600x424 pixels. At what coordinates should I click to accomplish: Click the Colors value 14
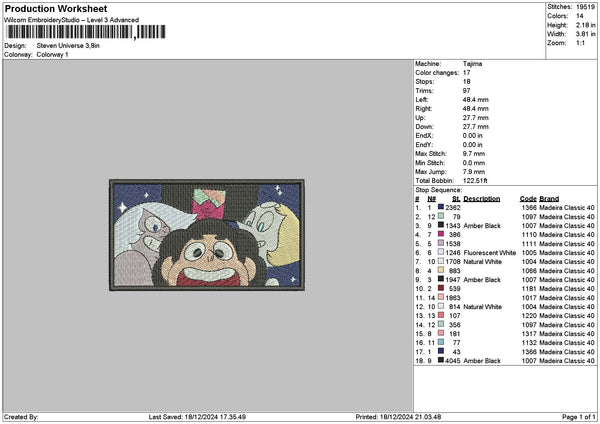[x=580, y=16]
